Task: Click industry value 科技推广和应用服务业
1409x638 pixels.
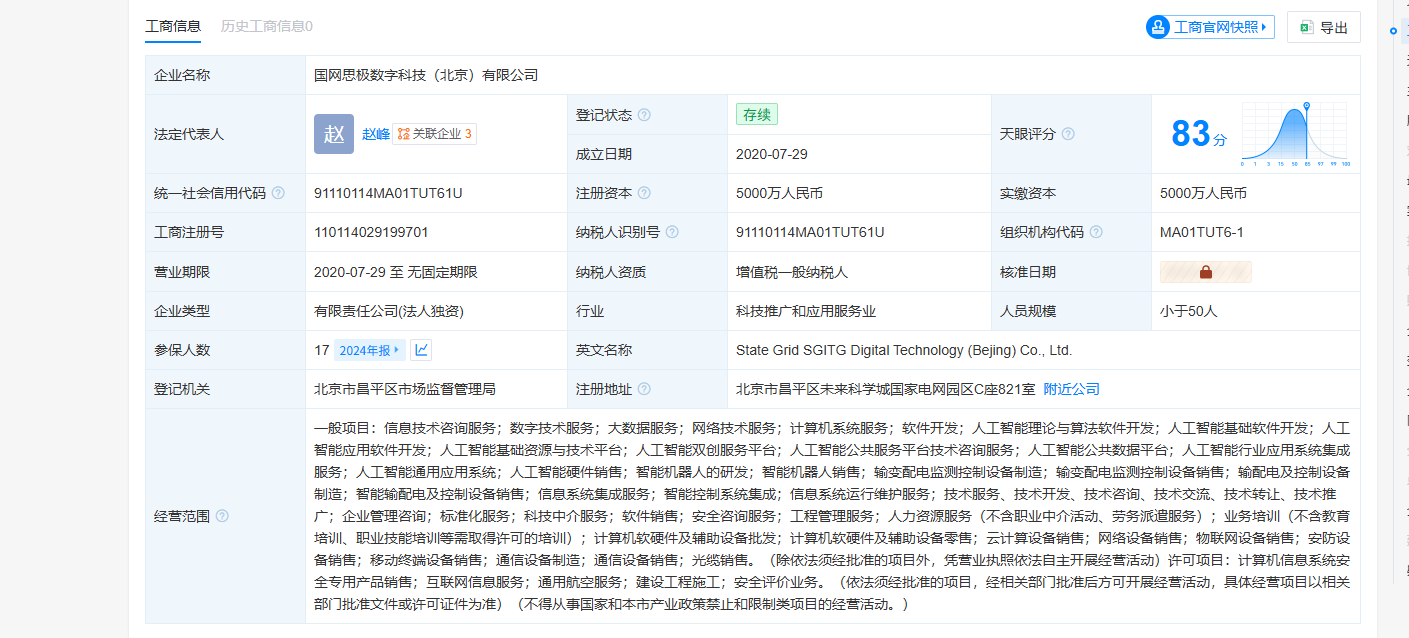Action: [806, 311]
